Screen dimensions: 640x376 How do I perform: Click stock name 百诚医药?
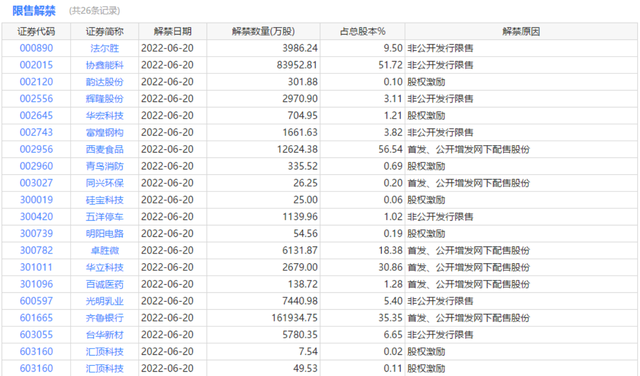[104, 284]
